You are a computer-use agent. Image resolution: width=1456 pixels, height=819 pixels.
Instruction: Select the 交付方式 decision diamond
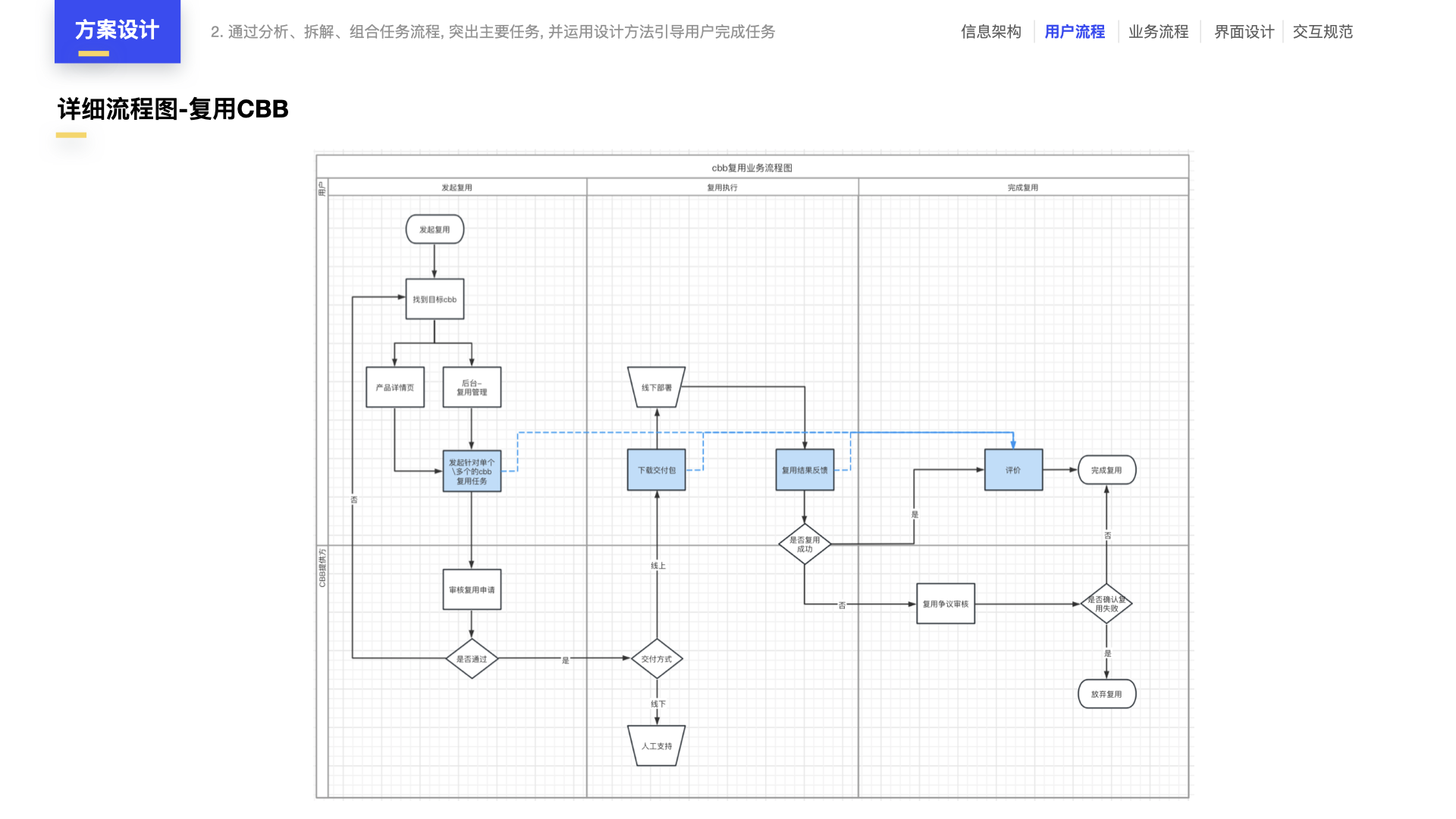tap(657, 659)
